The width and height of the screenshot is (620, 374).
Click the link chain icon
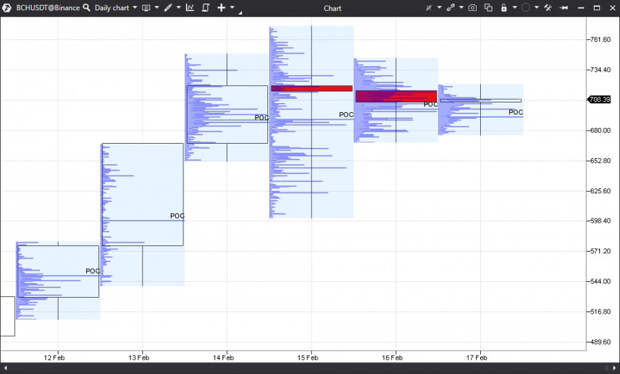point(451,8)
